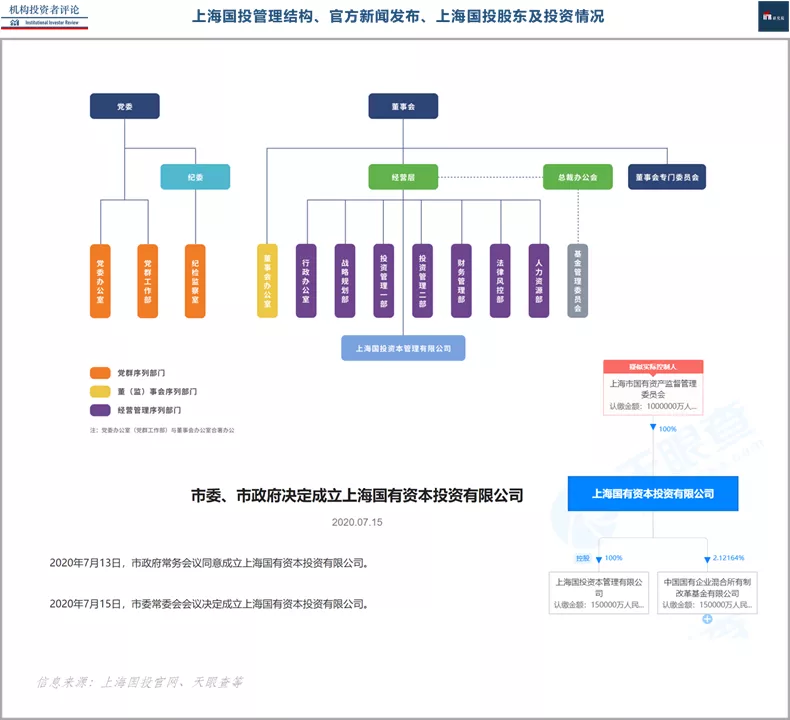This screenshot has width=790, height=720.
Task: Click the yellow legend swatch for 董（监）事会序列部门
Action: (100, 391)
